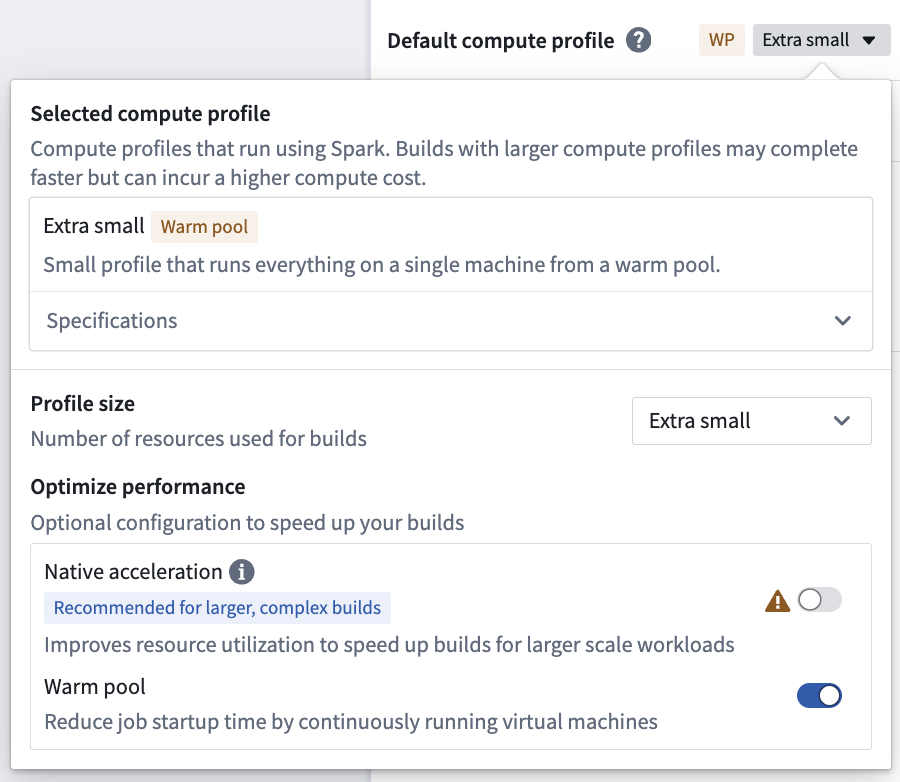Click the down arrow inside the Profile size selector
900x782 pixels.
pos(842,421)
